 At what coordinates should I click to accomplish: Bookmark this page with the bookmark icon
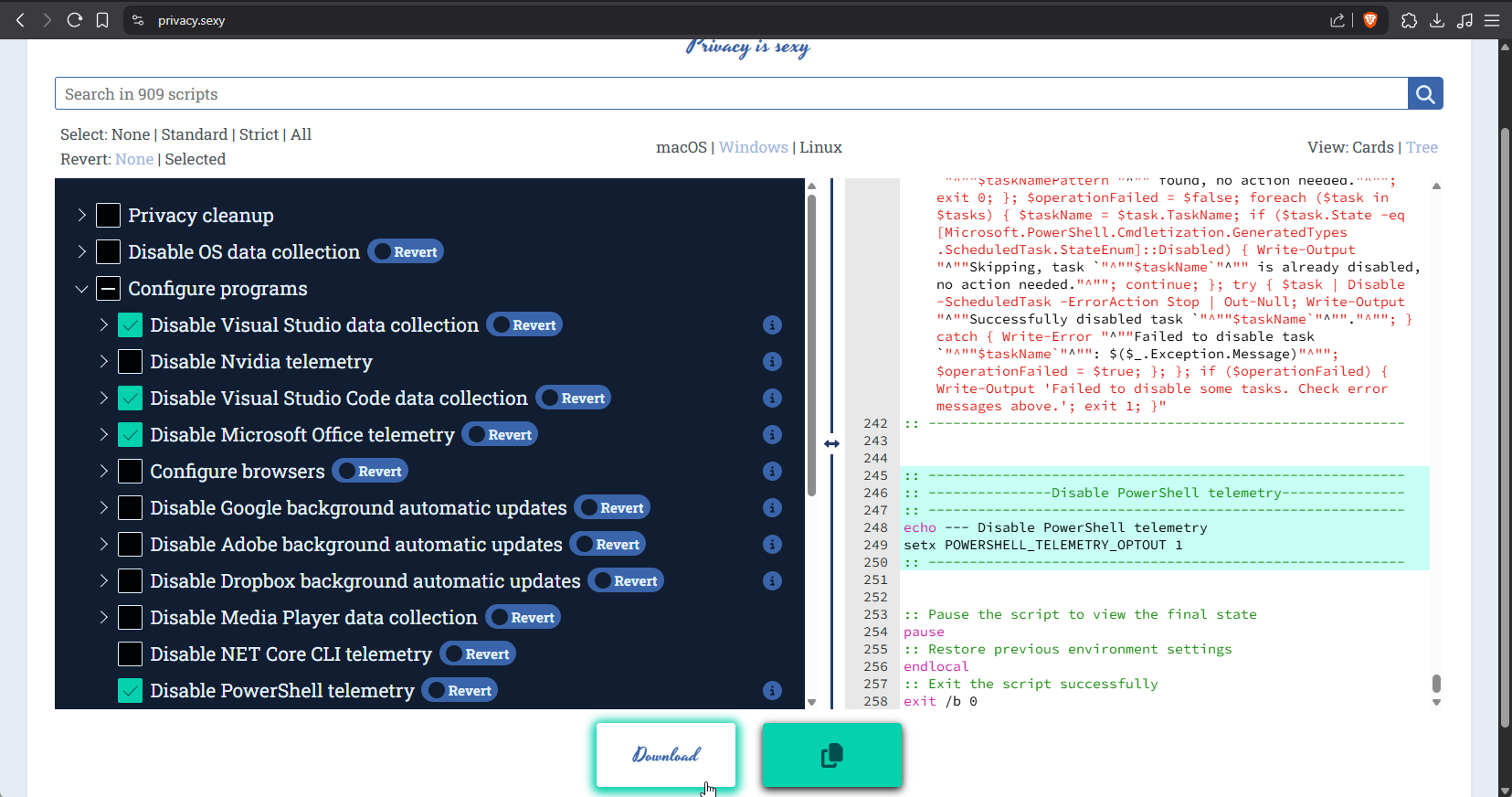(x=102, y=20)
